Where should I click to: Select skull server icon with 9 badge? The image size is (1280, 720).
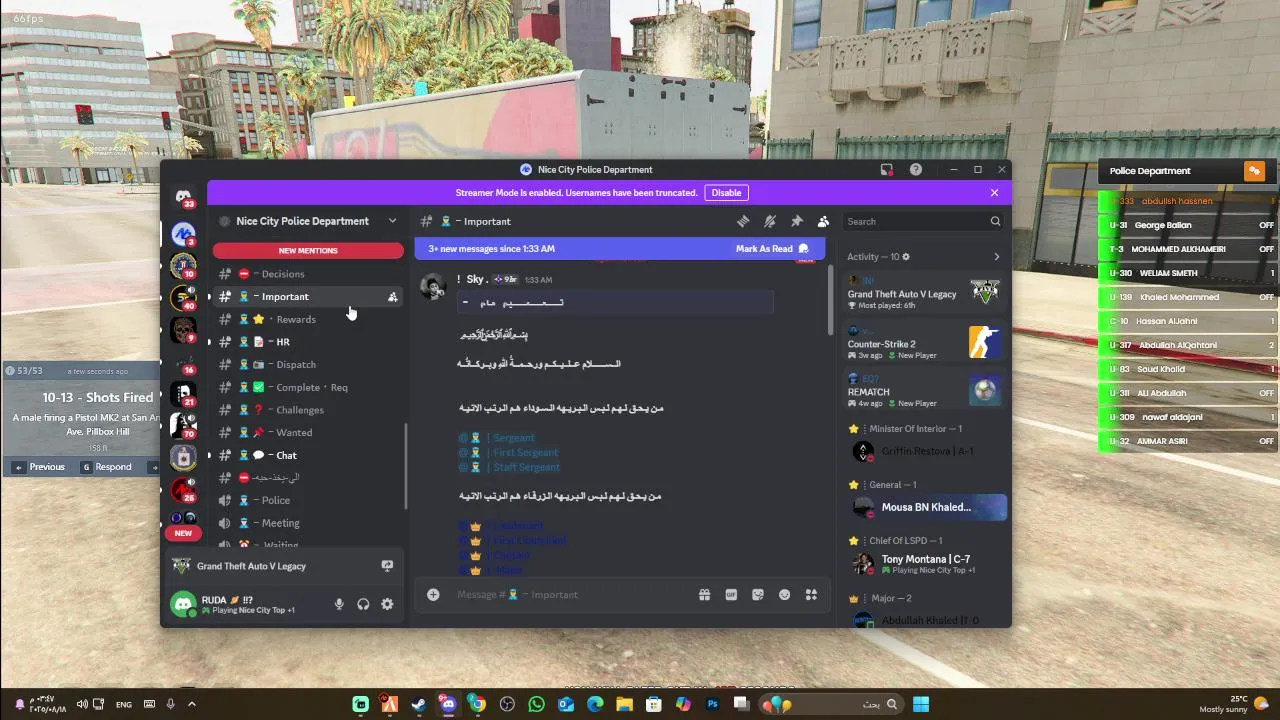(183, 329)
